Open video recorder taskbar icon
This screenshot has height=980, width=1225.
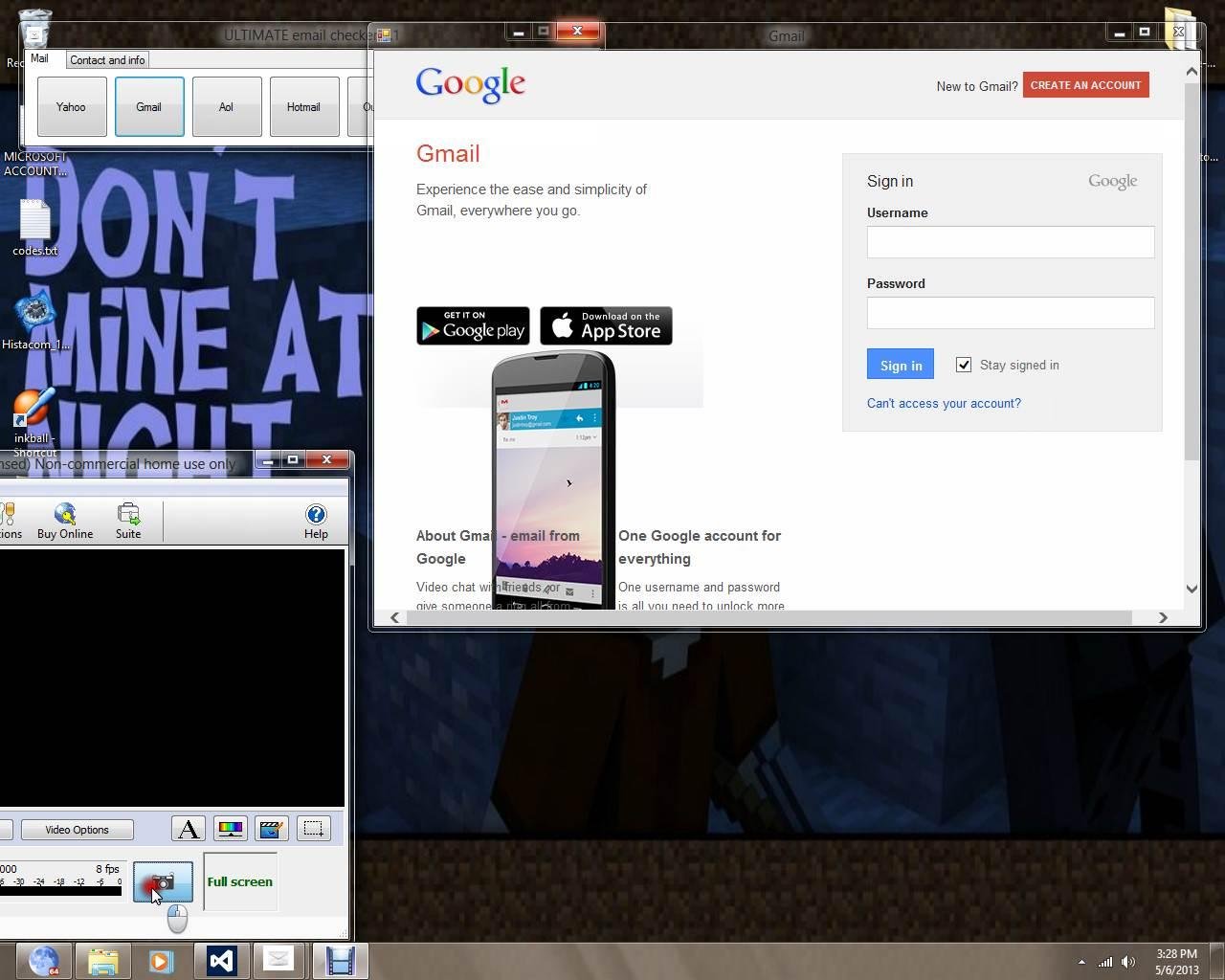(x=340, y=960)
